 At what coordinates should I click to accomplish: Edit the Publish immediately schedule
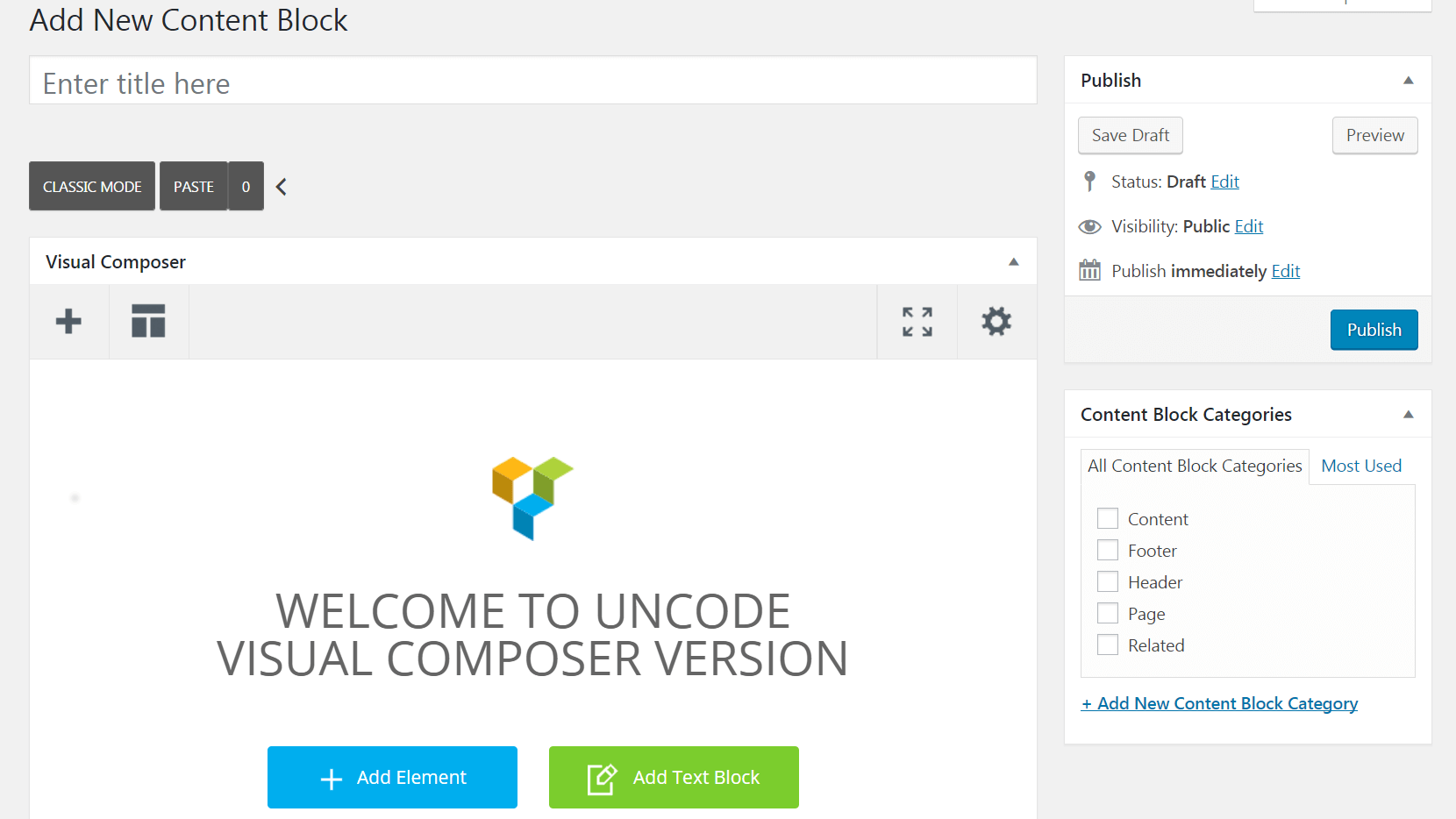click(x=1286, y=271)
